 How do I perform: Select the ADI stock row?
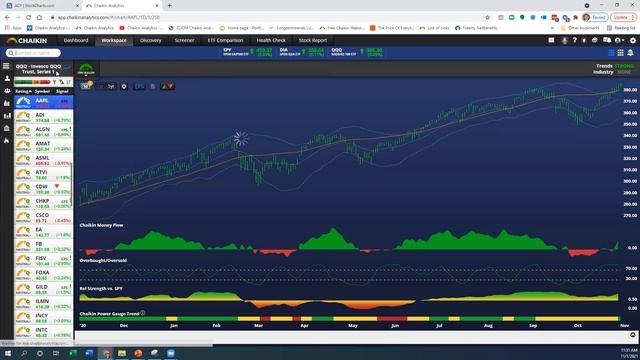click(x=44, y=117)
